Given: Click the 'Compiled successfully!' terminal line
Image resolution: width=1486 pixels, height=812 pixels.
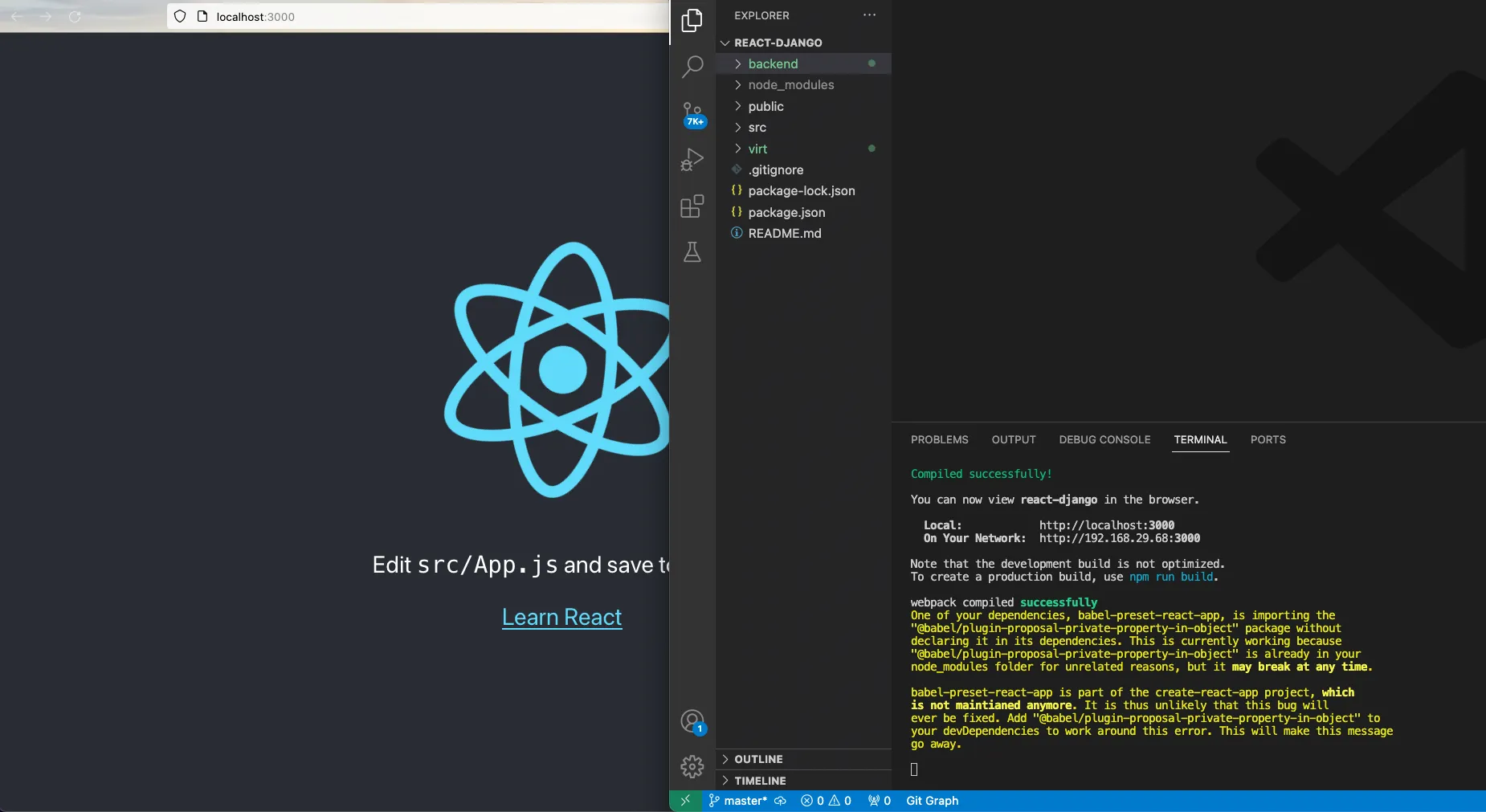Looking at the screenshot, I should pos(981,474).
